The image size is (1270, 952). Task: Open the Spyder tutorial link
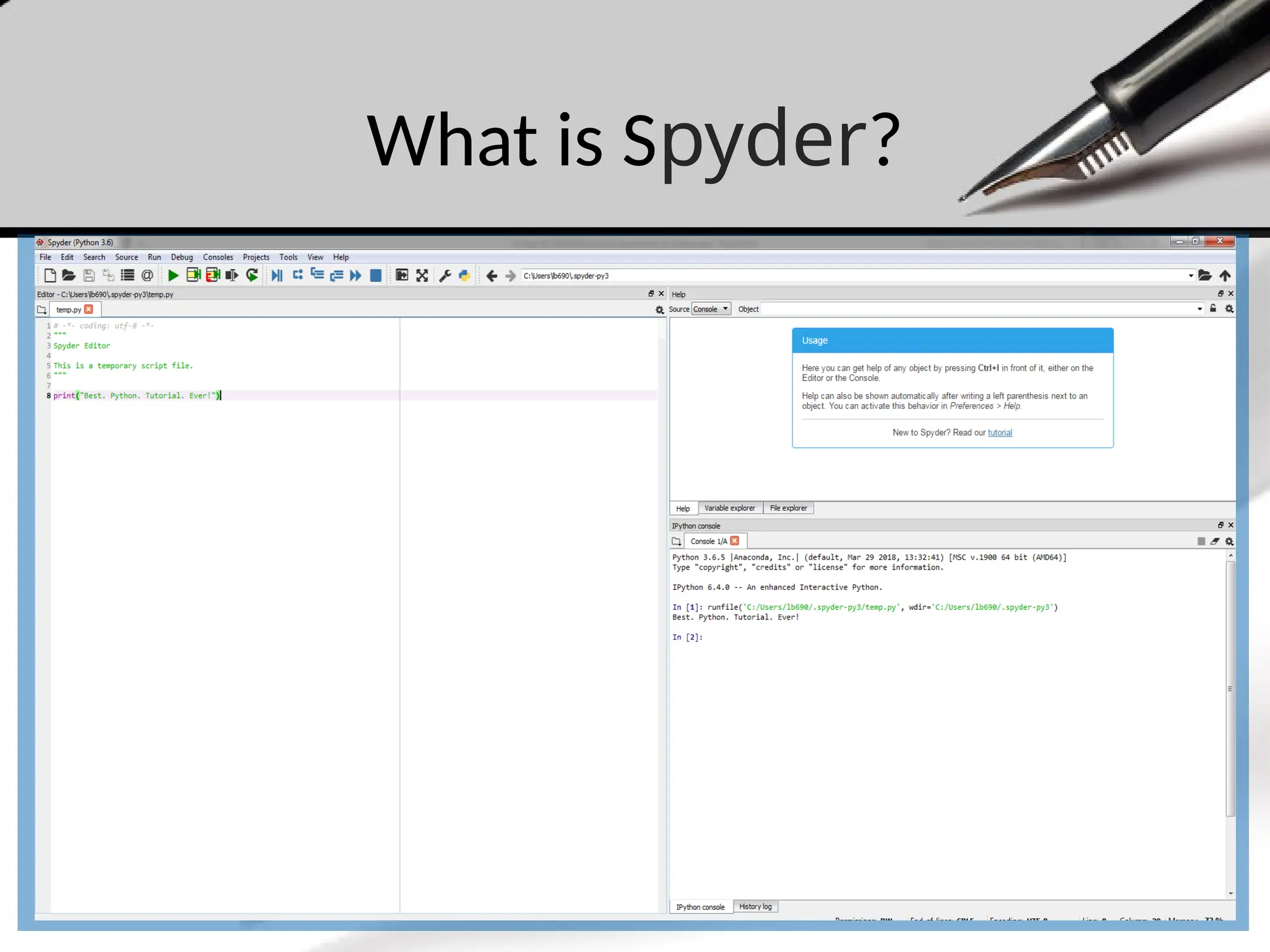pyautogui.click(x=1000, y=433)
